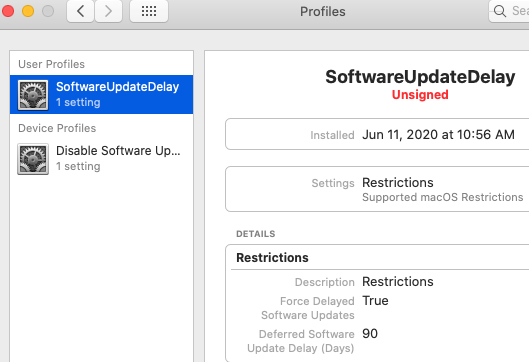529x362 pixels.
Task: Click the deferred delay value 90
Action: tap(370, 334)
